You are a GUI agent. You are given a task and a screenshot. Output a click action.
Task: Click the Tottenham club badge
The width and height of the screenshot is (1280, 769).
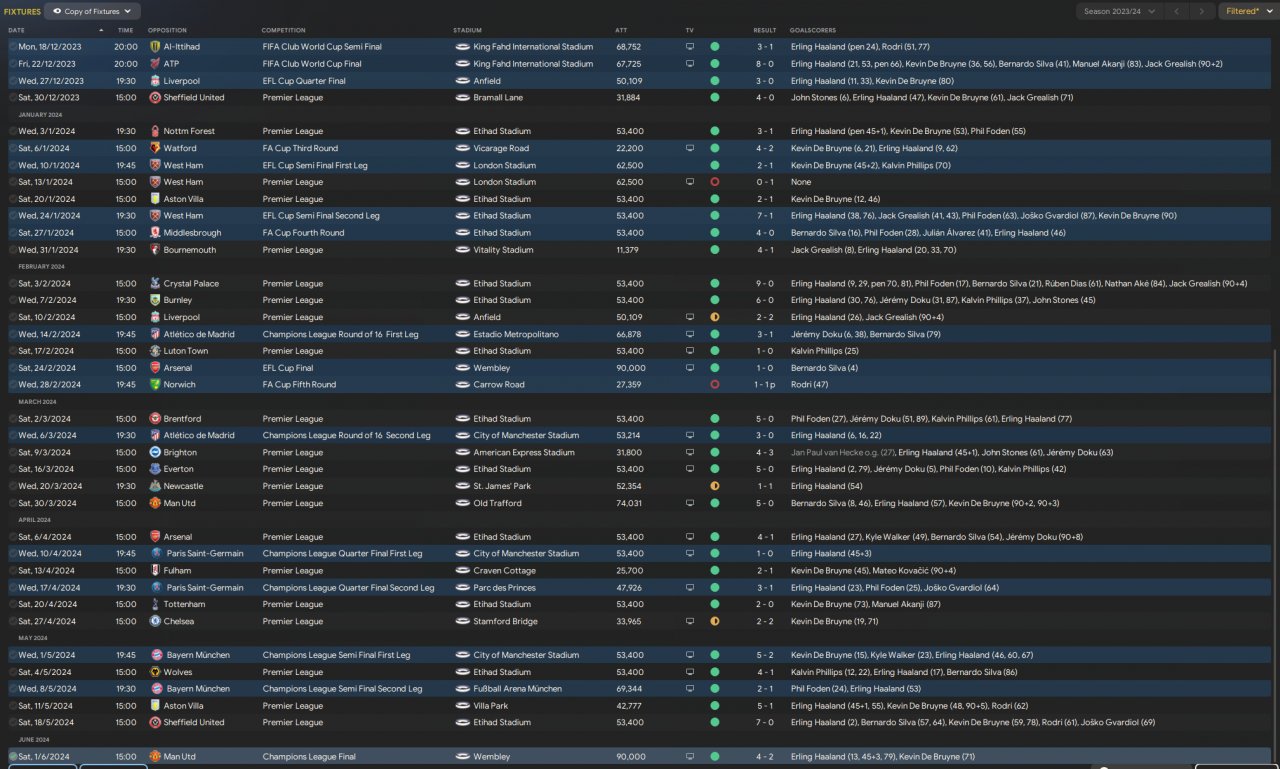coord(155,604)
